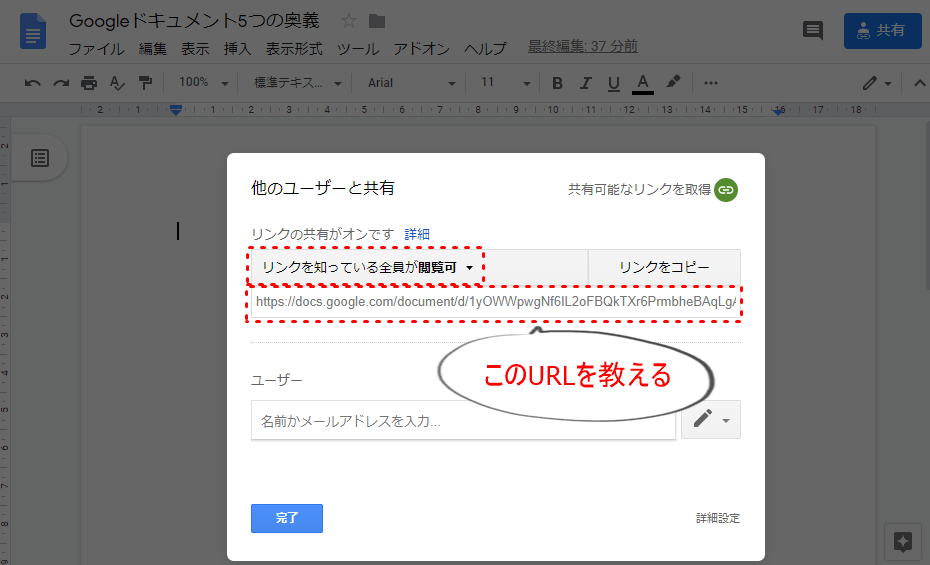This screenshot has width=930, height=565.
Task: Click the document outline icon
Action: (x=40, y=158)
